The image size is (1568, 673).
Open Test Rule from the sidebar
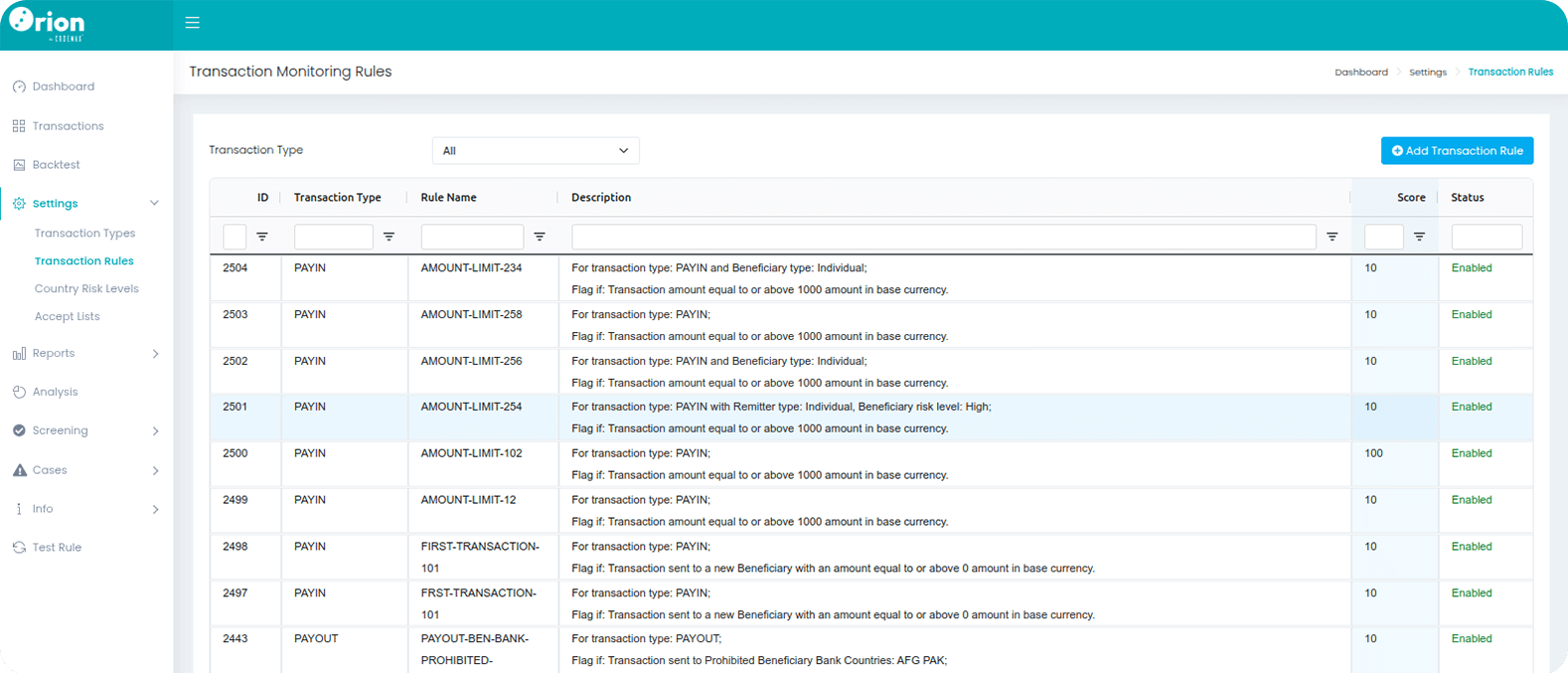[x=57, y=548]
